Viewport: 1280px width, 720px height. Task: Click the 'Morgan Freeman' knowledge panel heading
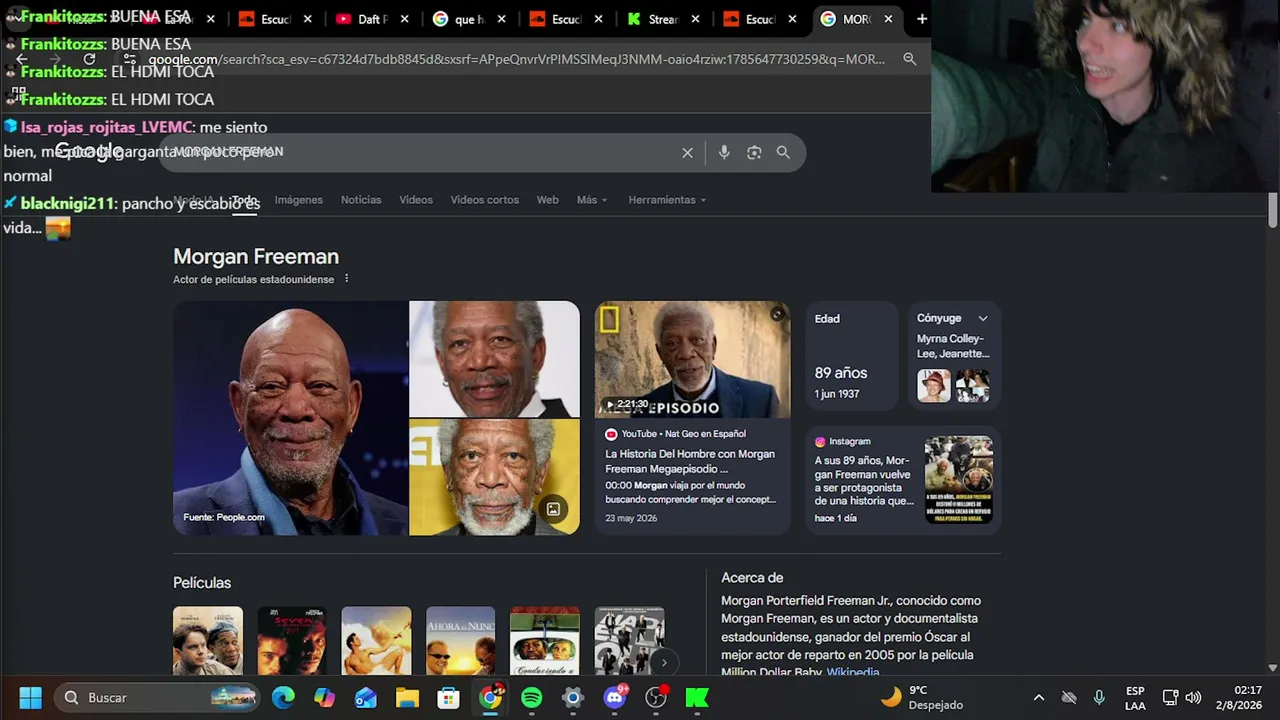point(256,256)
